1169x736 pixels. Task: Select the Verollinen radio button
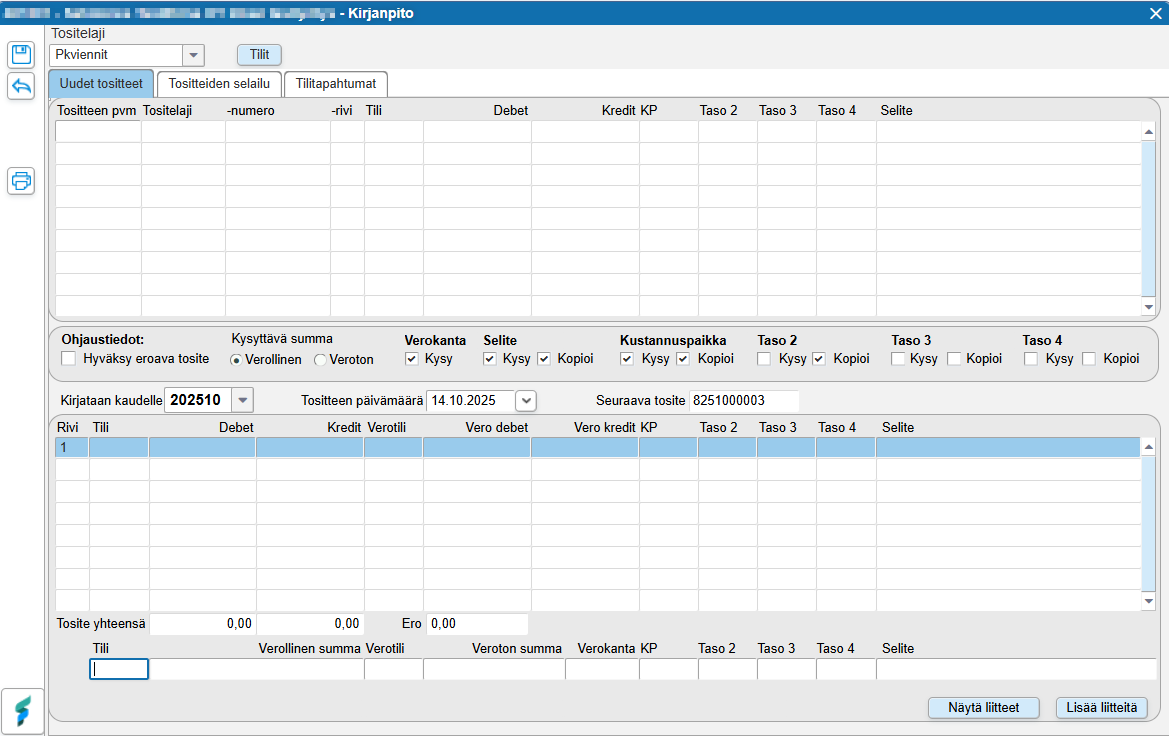(236, 360)
